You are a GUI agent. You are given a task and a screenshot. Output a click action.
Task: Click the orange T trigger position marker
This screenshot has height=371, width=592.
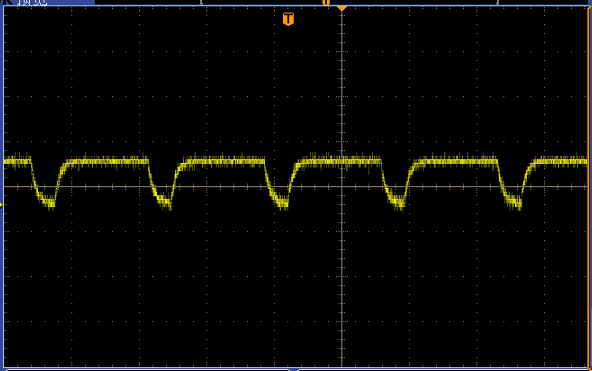tap(288, 19)
